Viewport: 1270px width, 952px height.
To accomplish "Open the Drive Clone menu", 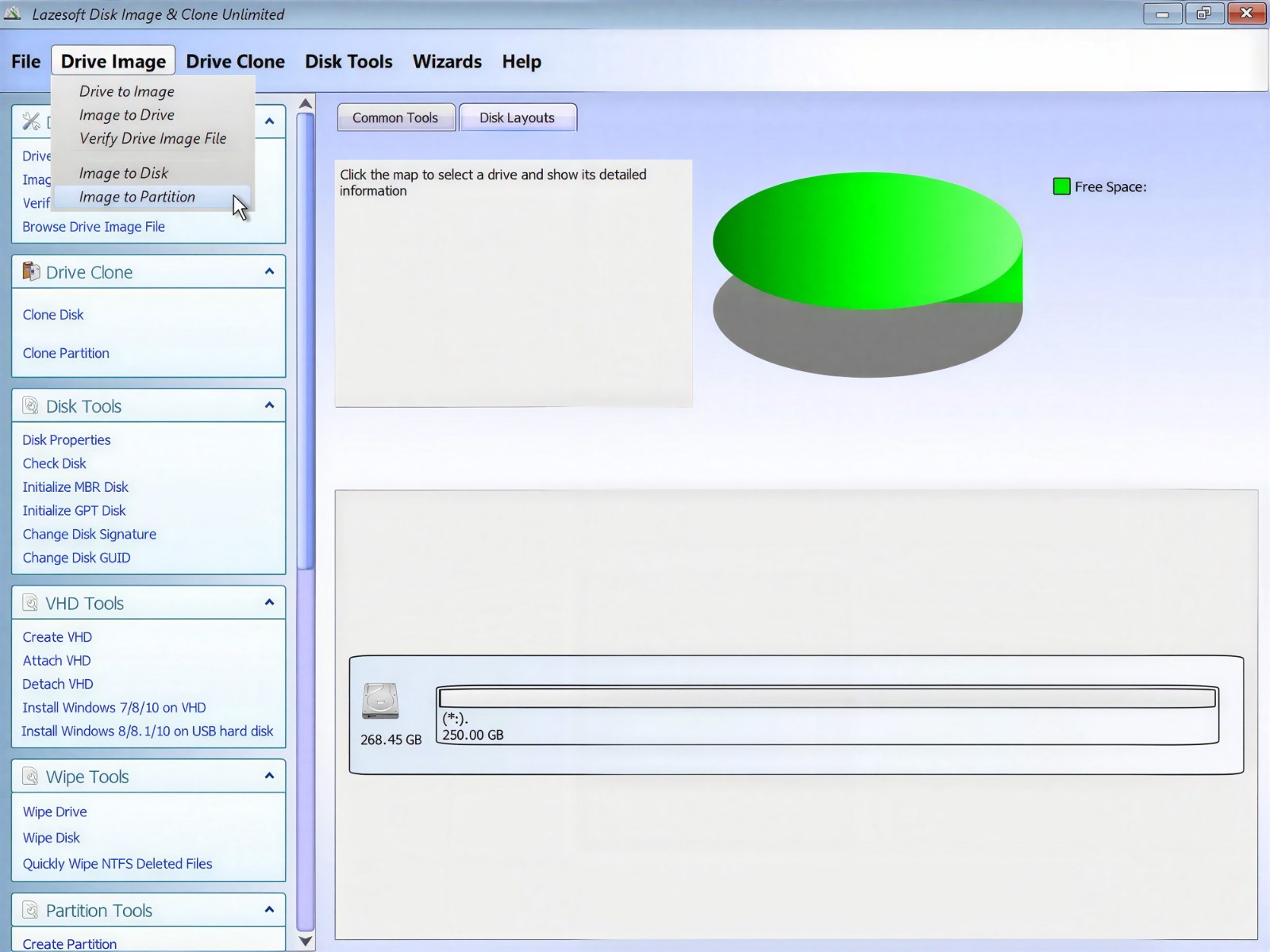I will [235, 61].
